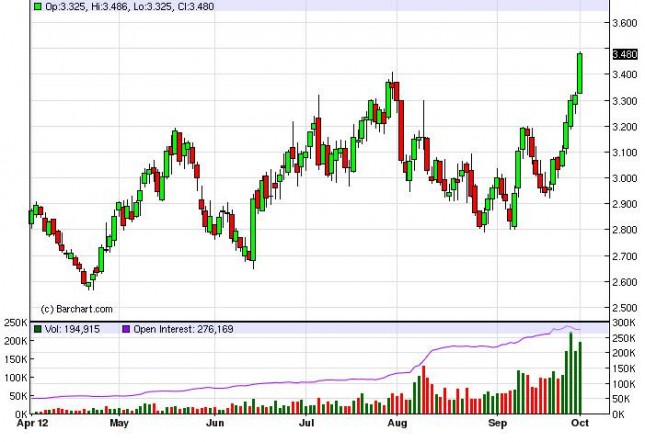Click the 'May' date axis label
Image resolution: width=645 pixels, height=442 pixels.
pos(119,423)
